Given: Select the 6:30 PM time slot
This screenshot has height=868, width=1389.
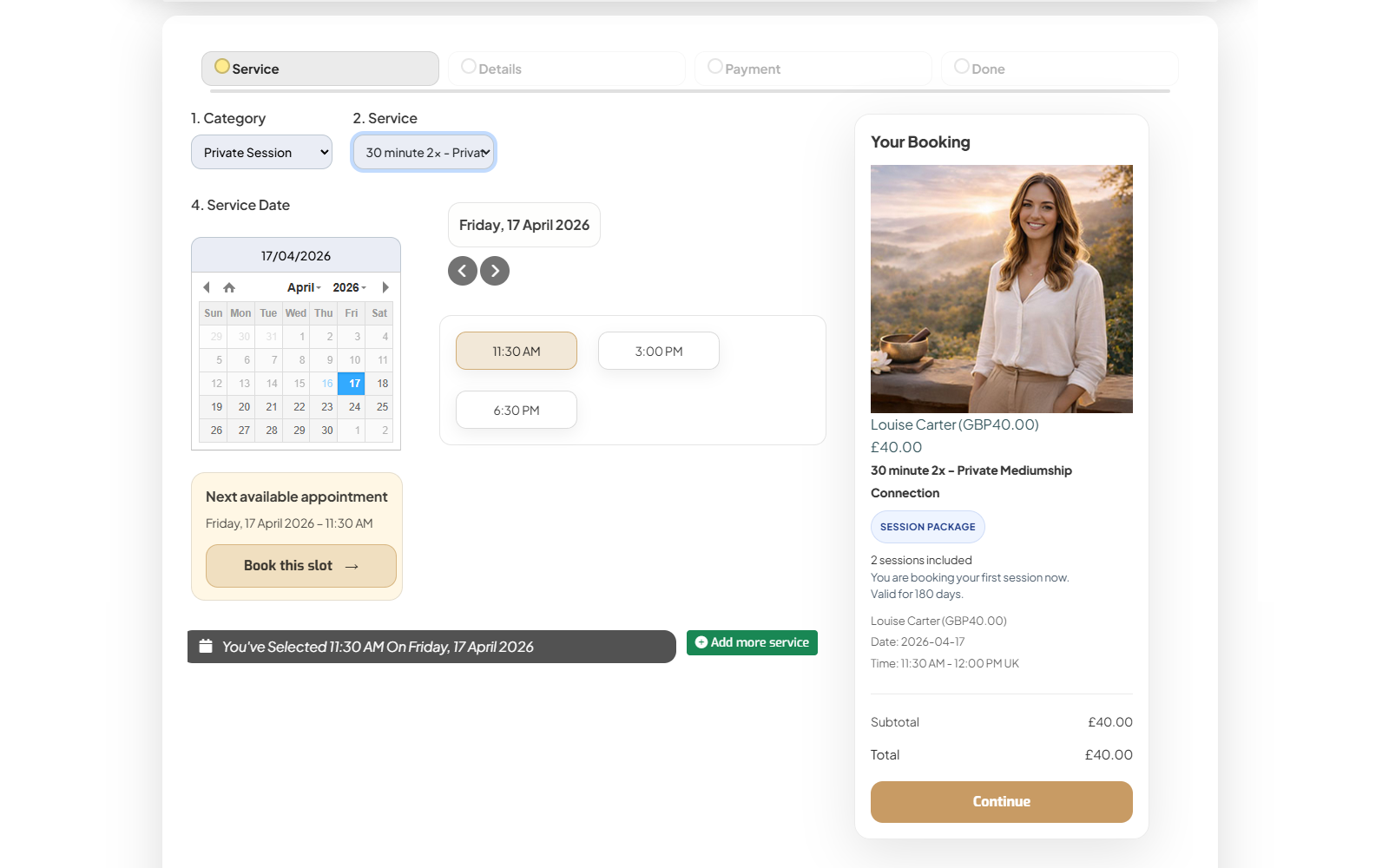Looking at the screenshot, I should coord(516,409).
